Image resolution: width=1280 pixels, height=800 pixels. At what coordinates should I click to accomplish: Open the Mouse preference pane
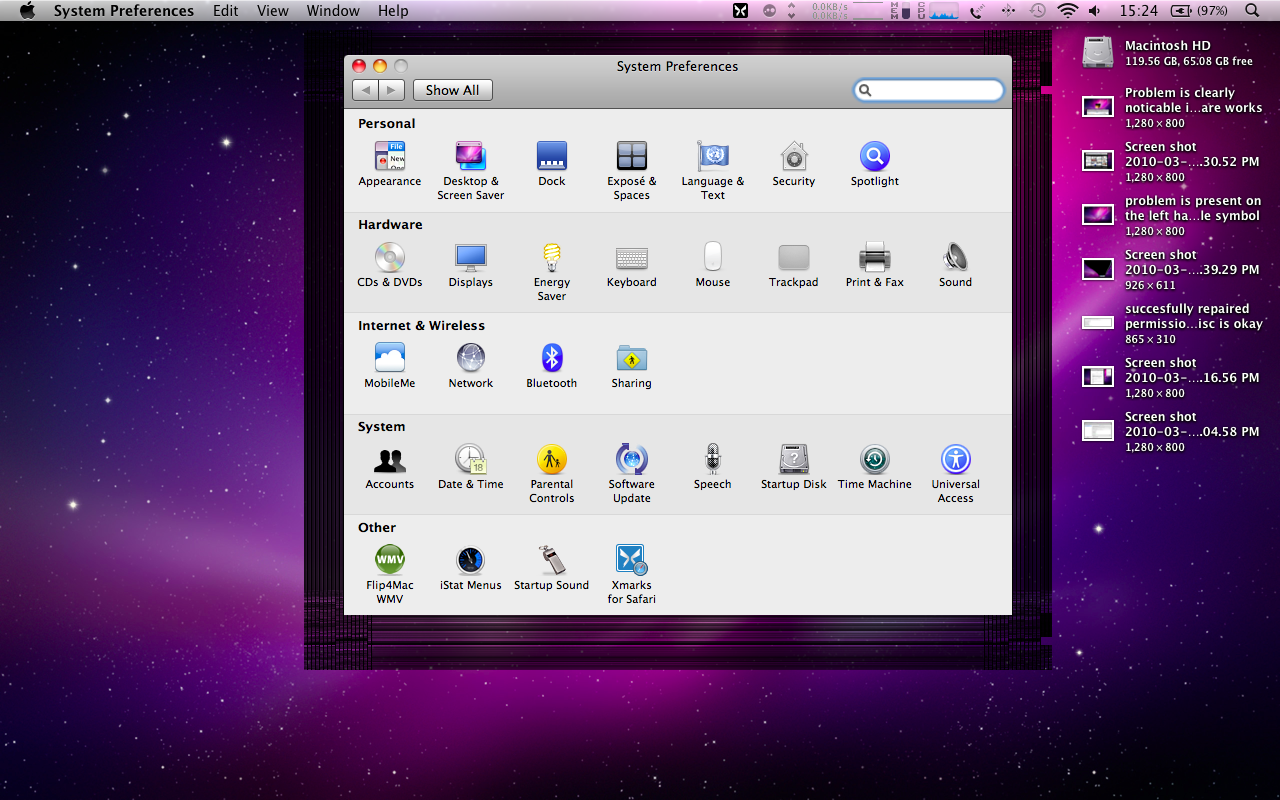click(x=713, y=265)
